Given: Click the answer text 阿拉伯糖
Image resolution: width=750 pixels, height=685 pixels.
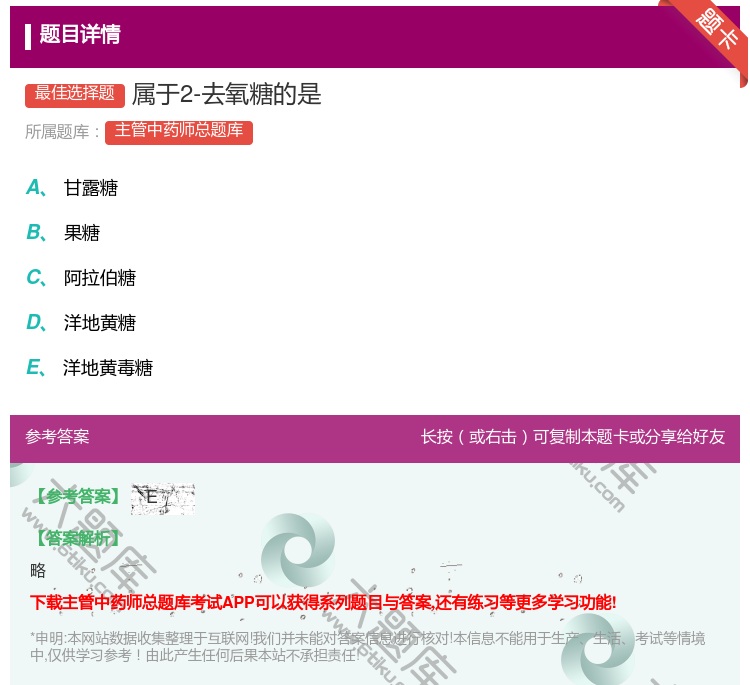Looking at the screenshot, I should pyautogui.click(x=100, y=278).
